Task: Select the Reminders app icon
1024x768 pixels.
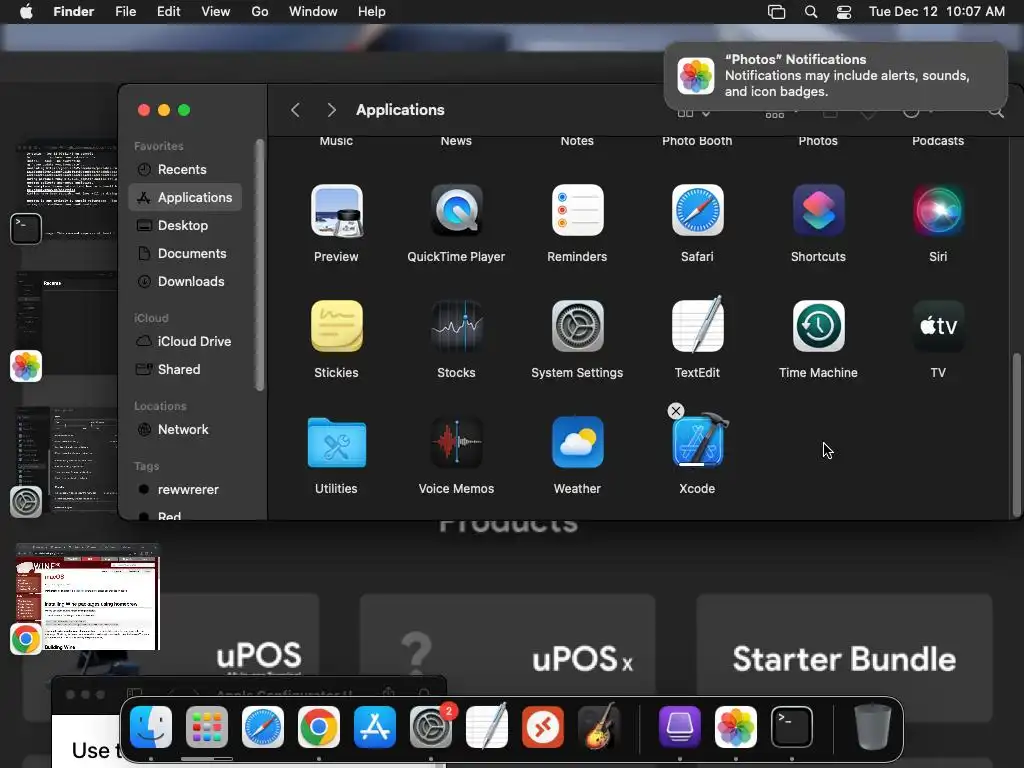Action: click(x=577, y=211)
